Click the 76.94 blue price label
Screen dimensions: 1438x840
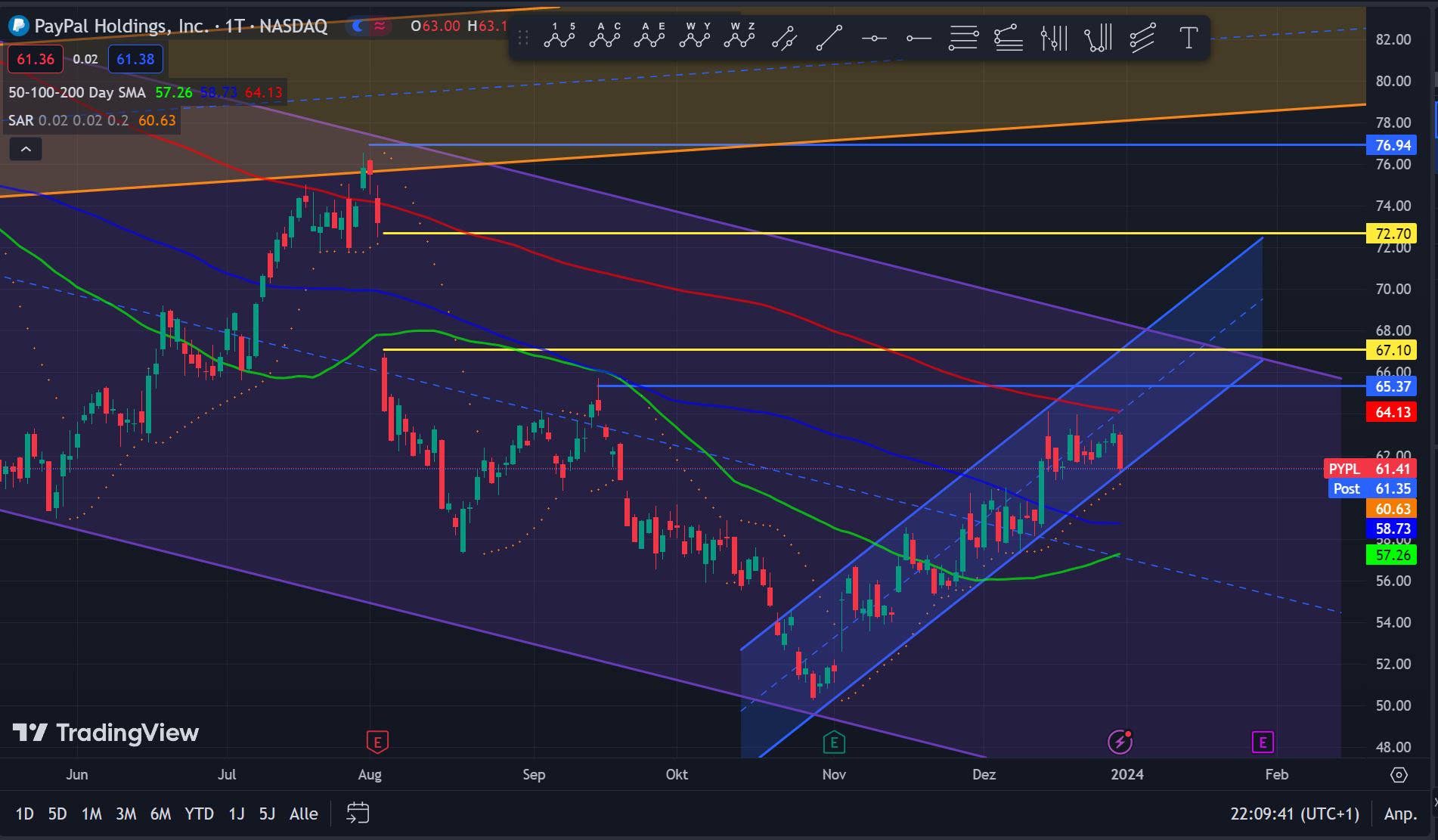tap(1392, 145)
